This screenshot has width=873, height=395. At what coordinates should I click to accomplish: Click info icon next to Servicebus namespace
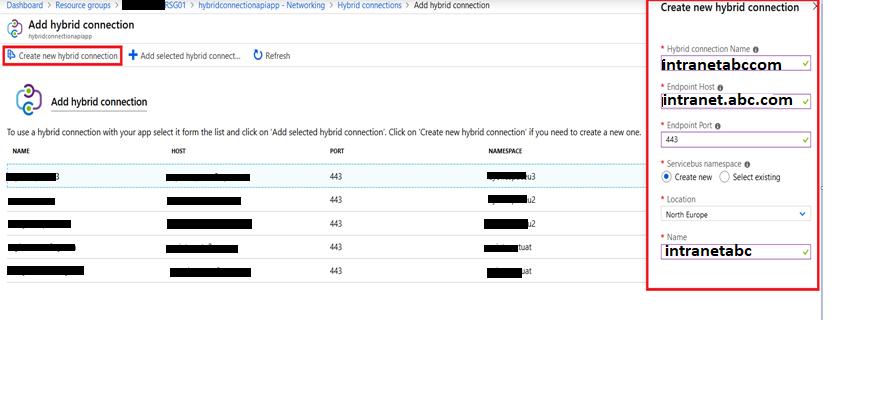pos(747,164)
